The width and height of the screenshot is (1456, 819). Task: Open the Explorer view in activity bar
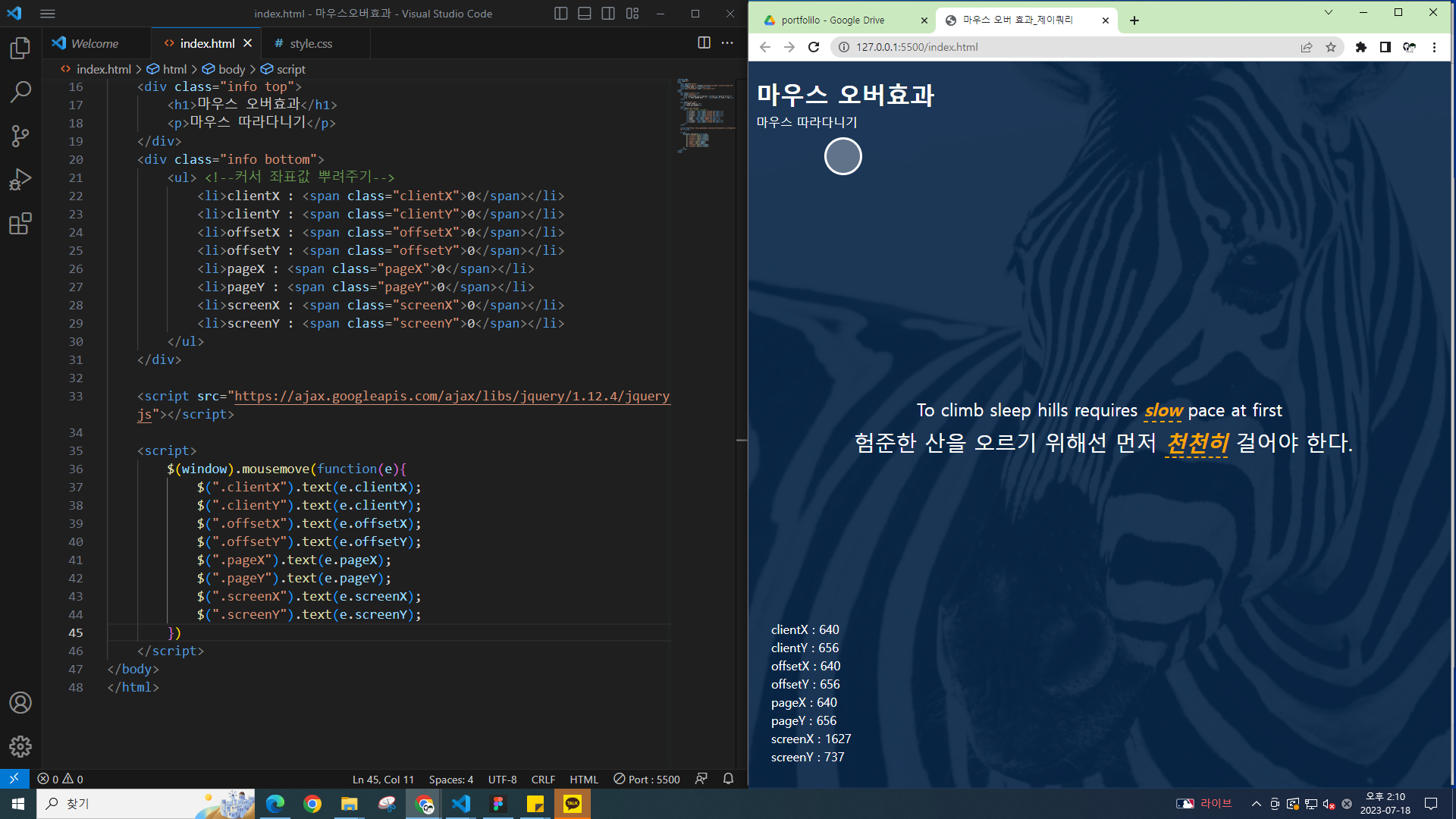[20, 49]
